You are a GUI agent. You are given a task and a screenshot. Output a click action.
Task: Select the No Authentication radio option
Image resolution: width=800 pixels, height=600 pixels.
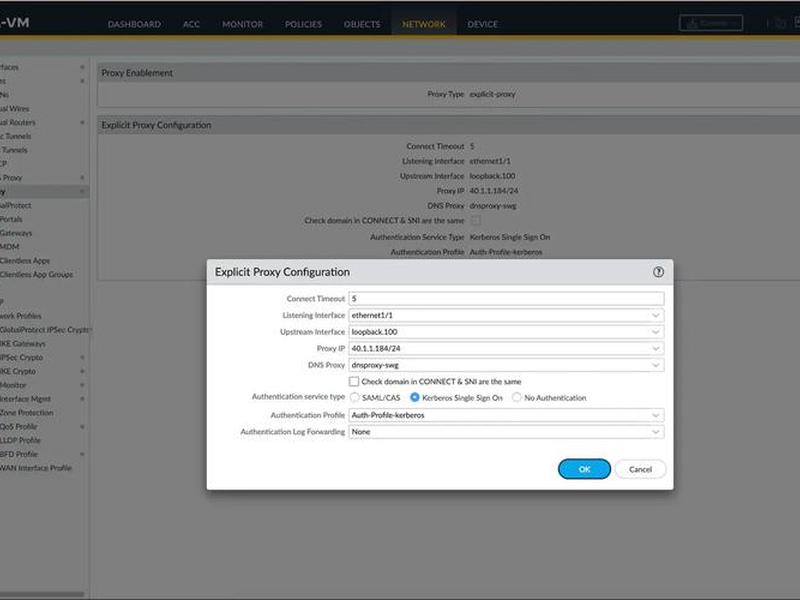517,397
